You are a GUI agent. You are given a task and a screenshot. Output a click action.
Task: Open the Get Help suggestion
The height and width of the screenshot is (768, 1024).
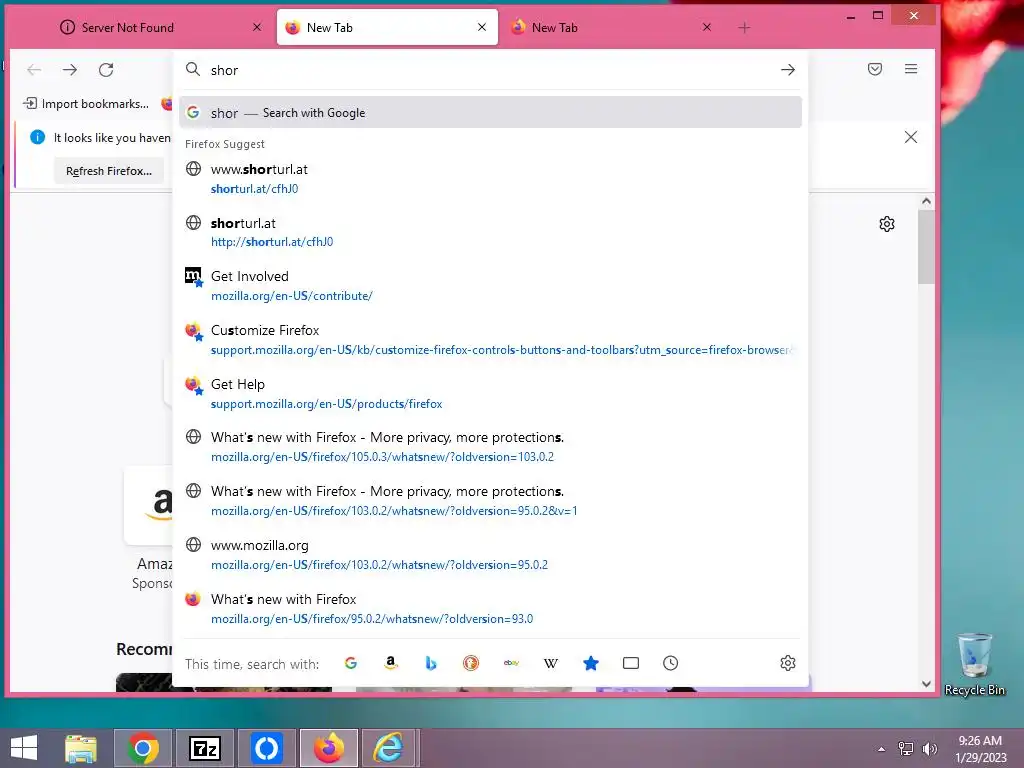coord(490,394)
